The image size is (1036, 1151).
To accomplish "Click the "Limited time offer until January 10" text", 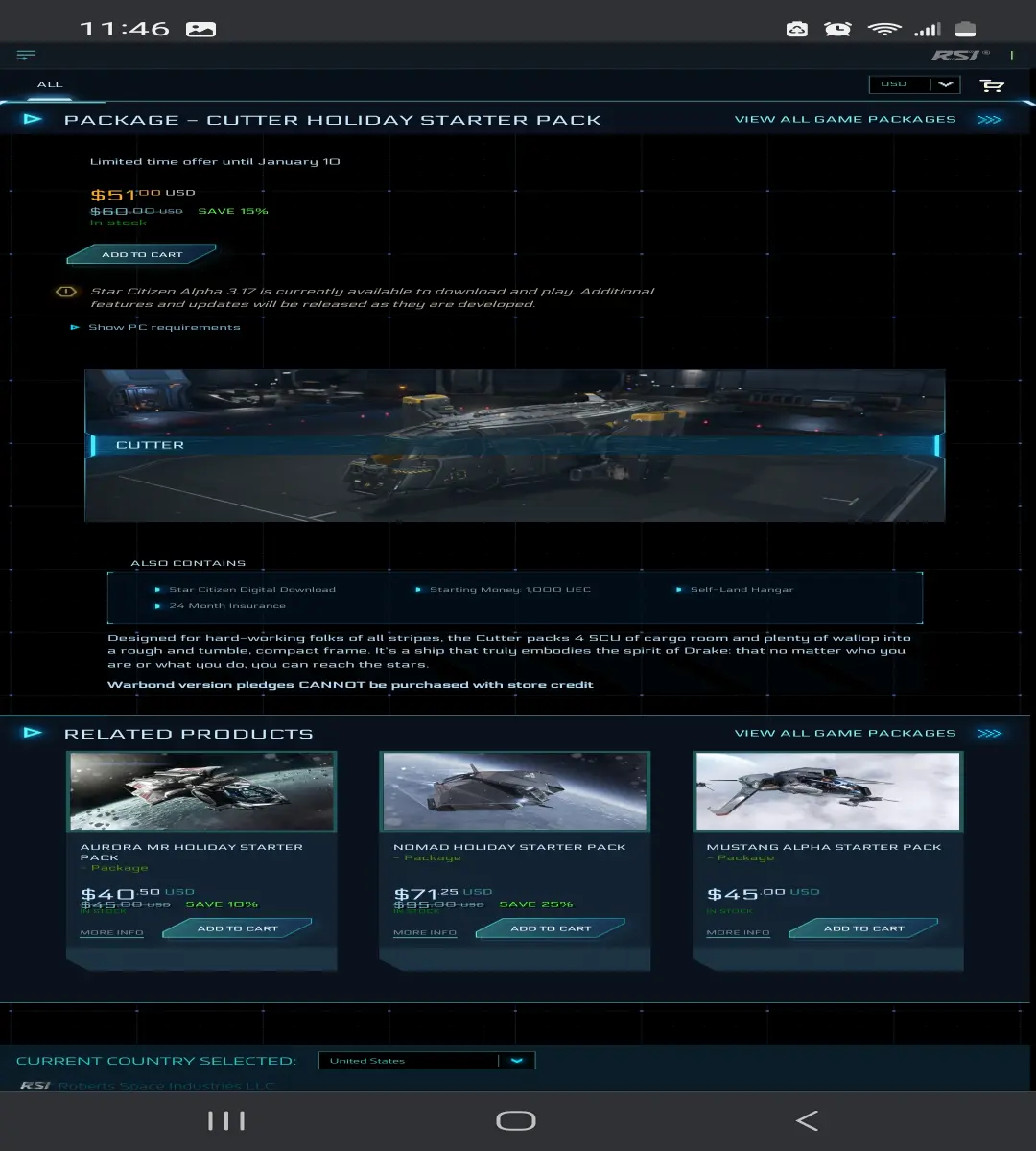I will [x=215, y=161].
